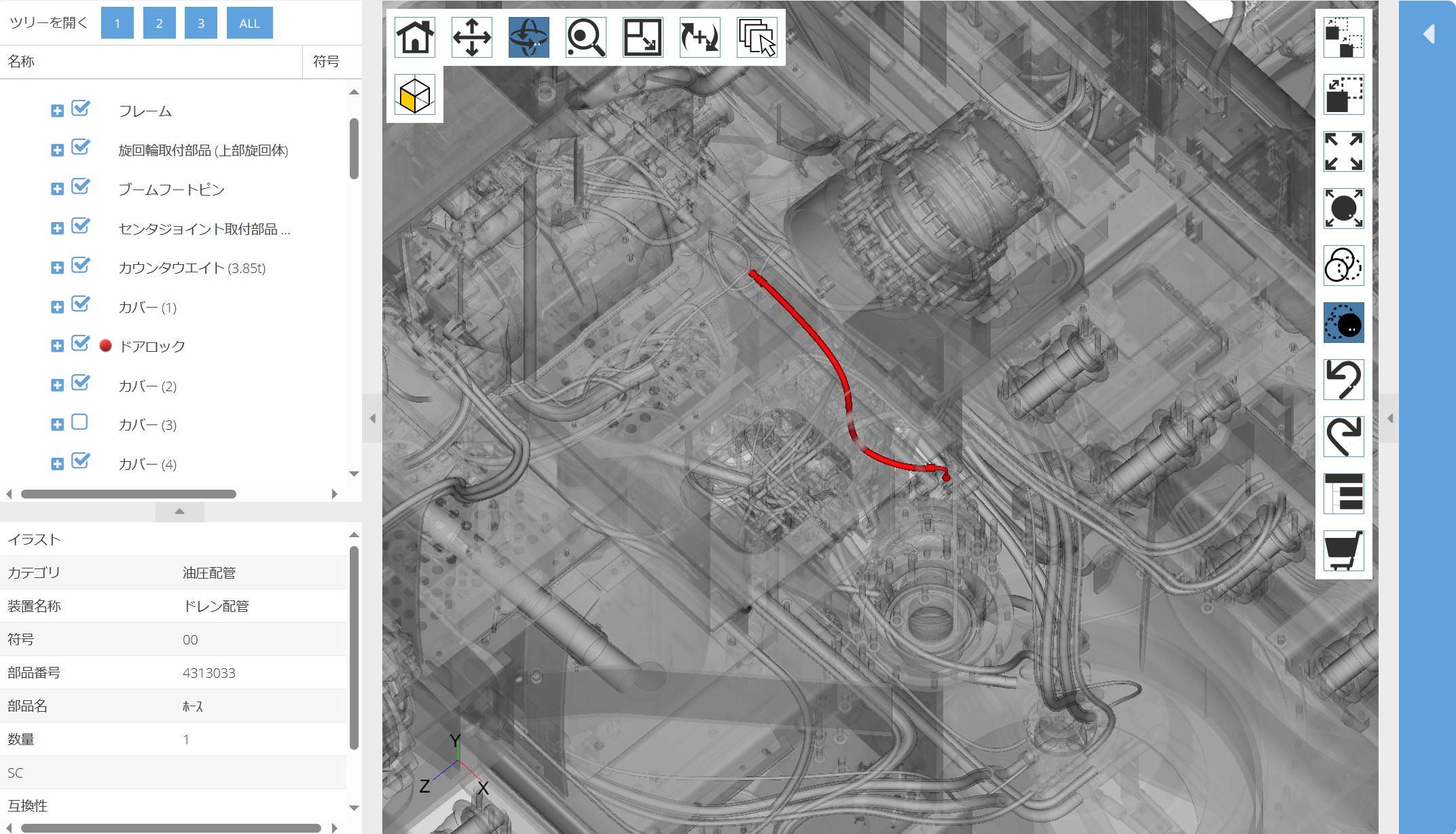Expand the カバー (2) plus icon
Image resolution: width=1456 pixels, height=834 pixels.
click(x=57, y=385)
